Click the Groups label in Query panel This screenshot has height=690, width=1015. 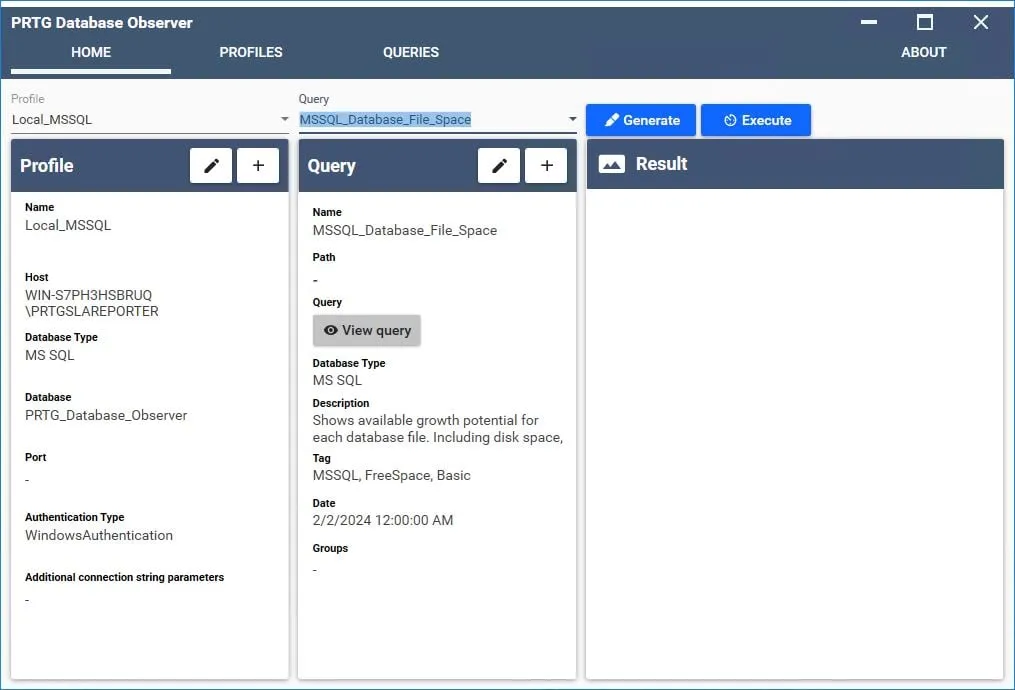tap(330, 548)
